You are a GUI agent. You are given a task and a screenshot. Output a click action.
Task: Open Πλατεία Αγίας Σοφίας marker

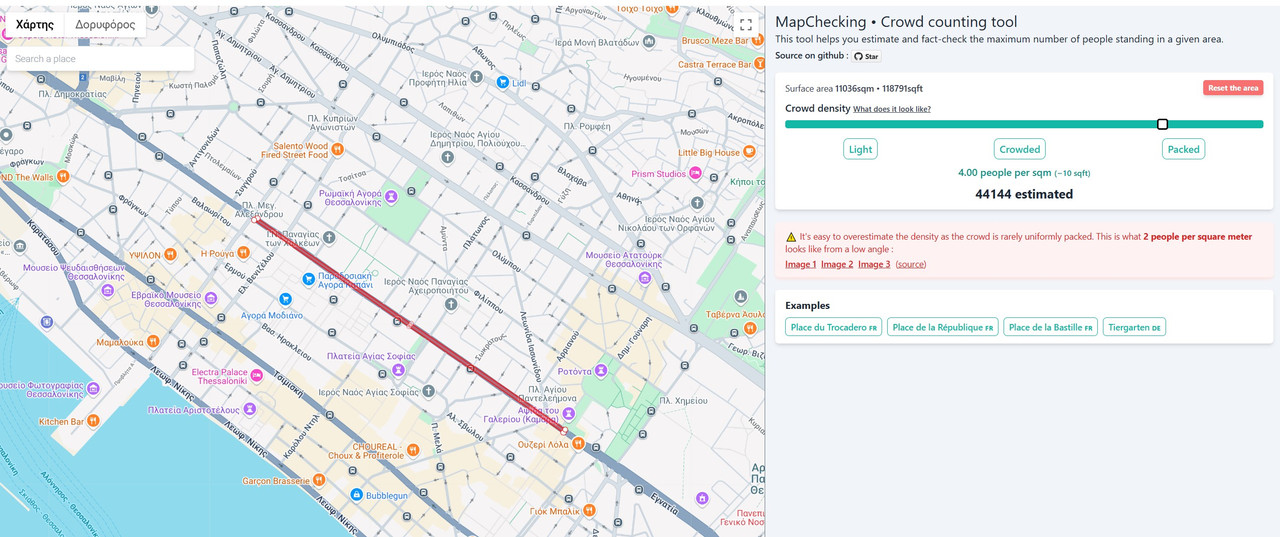click(398, 369)
